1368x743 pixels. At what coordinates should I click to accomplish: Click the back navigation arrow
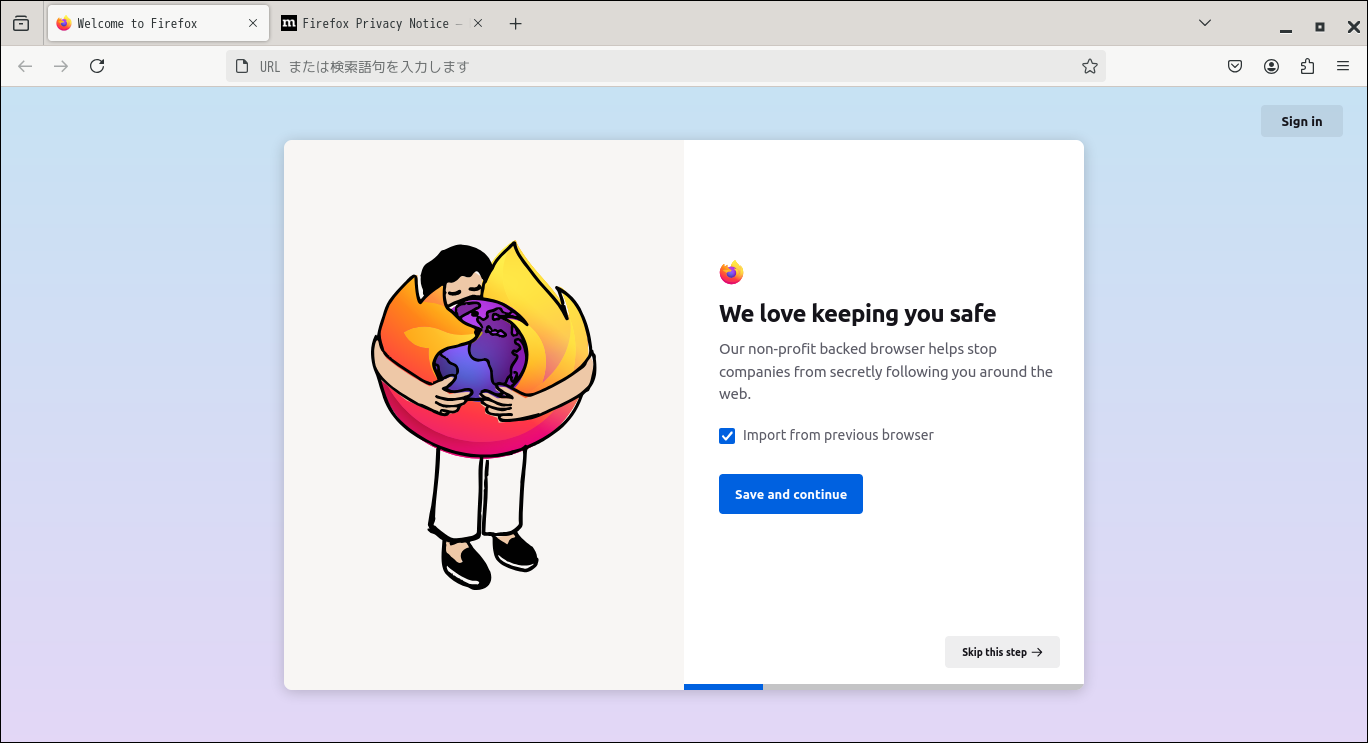pos(25,66)
